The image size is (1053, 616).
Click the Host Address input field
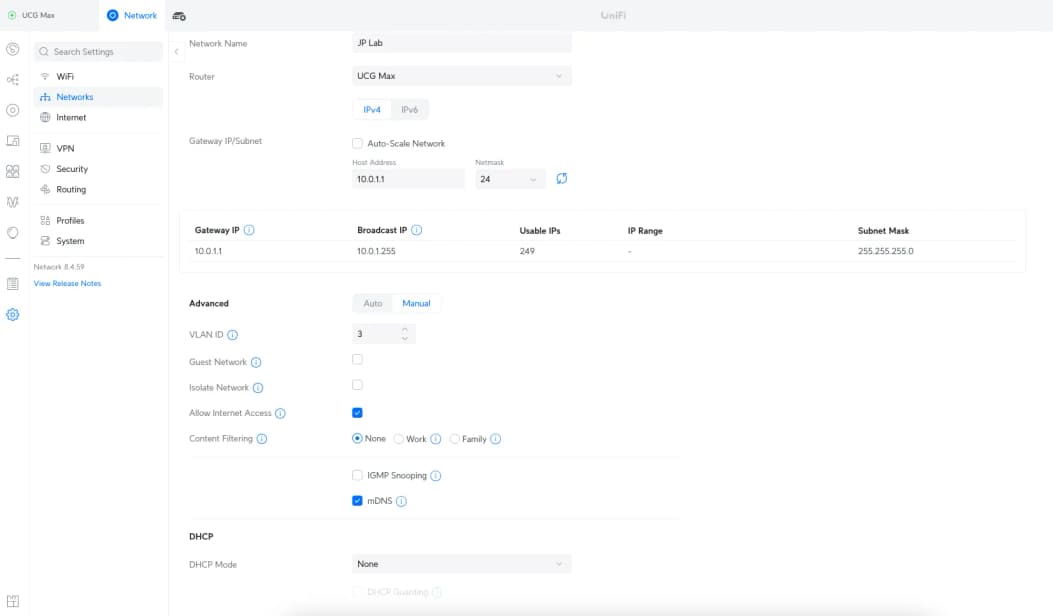click(407, 178)
